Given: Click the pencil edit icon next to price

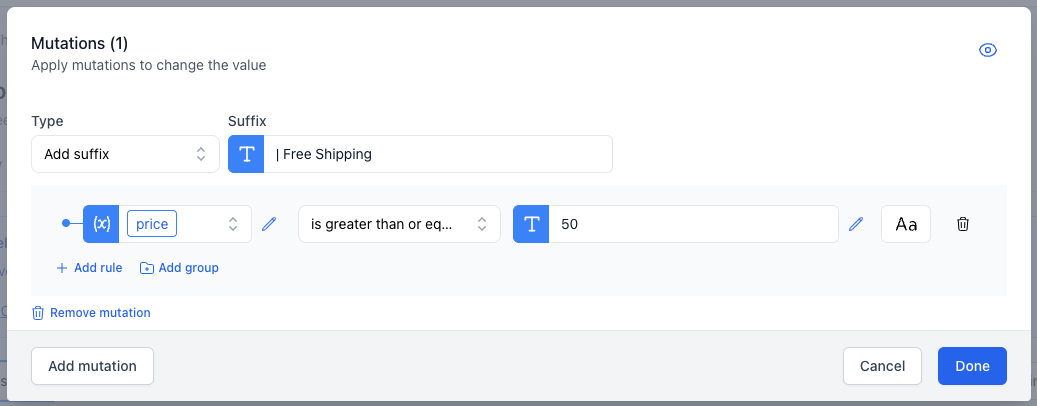Looking at the screenshot, I should pyautogui.click(x=269, y=224).
